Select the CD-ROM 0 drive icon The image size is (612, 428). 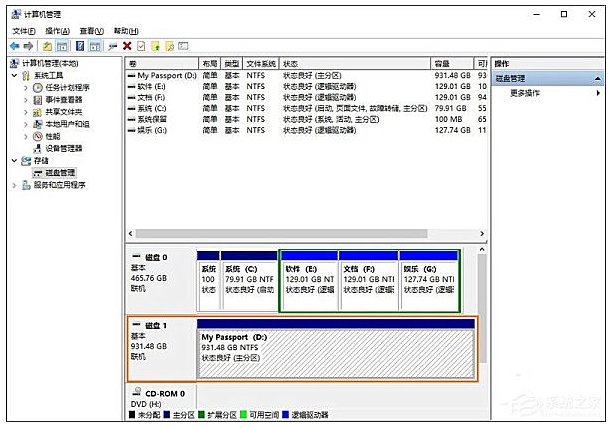tap(137, 392)
